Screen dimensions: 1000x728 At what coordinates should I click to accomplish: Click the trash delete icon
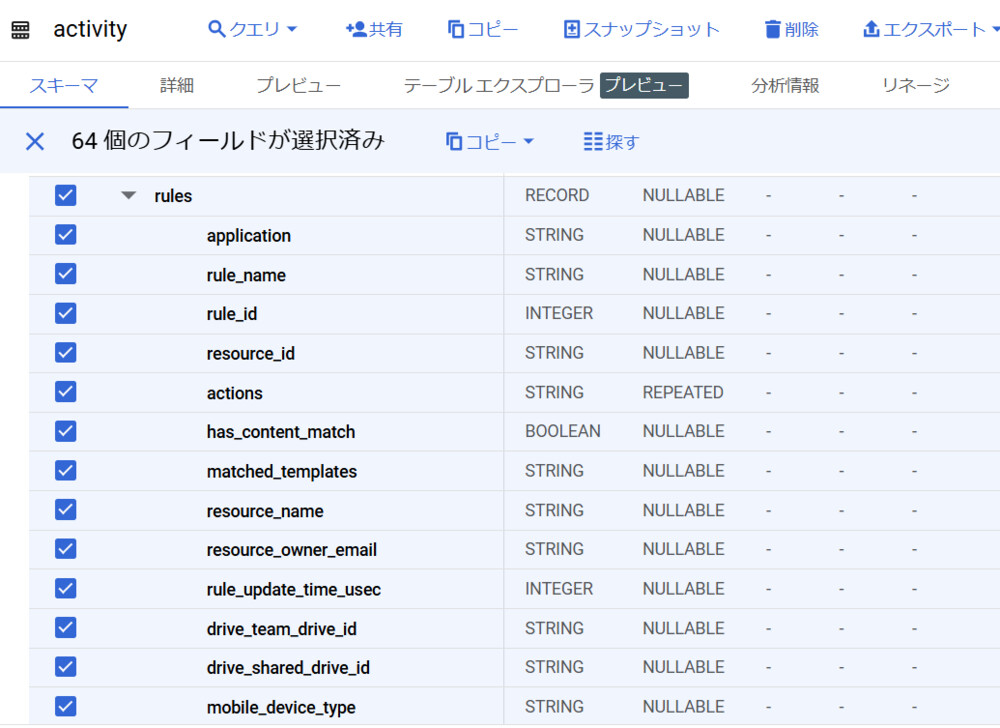772,29
